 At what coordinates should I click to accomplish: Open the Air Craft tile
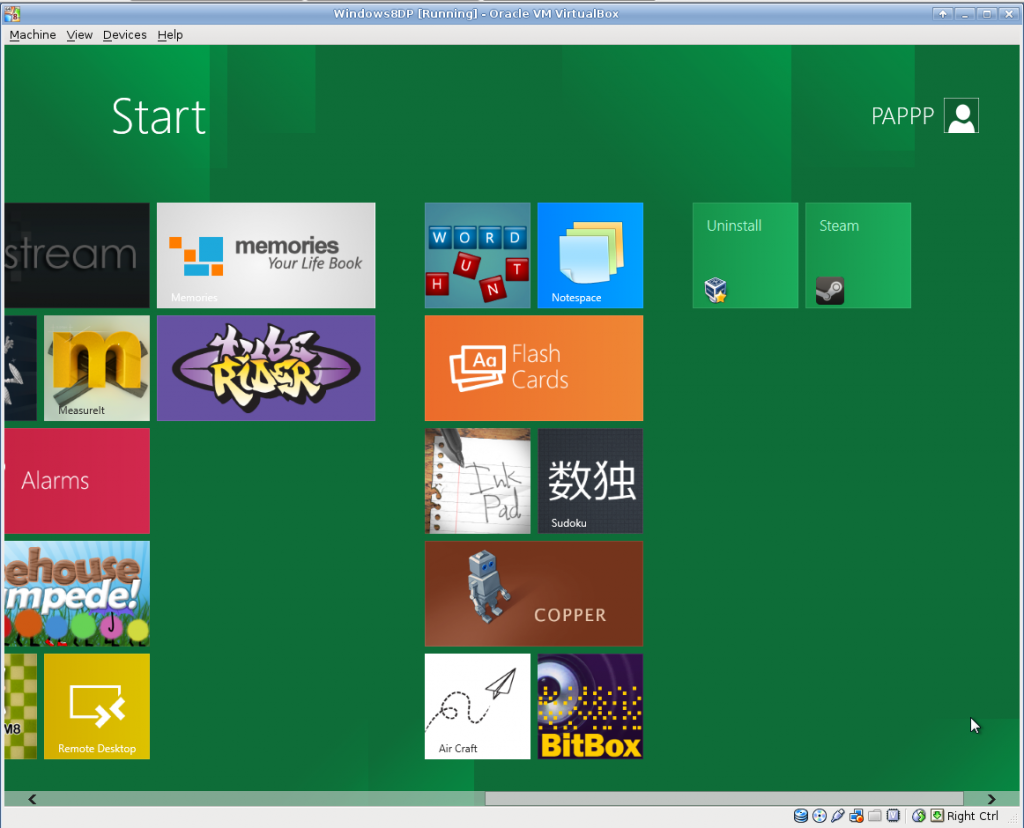coord(477,706)
